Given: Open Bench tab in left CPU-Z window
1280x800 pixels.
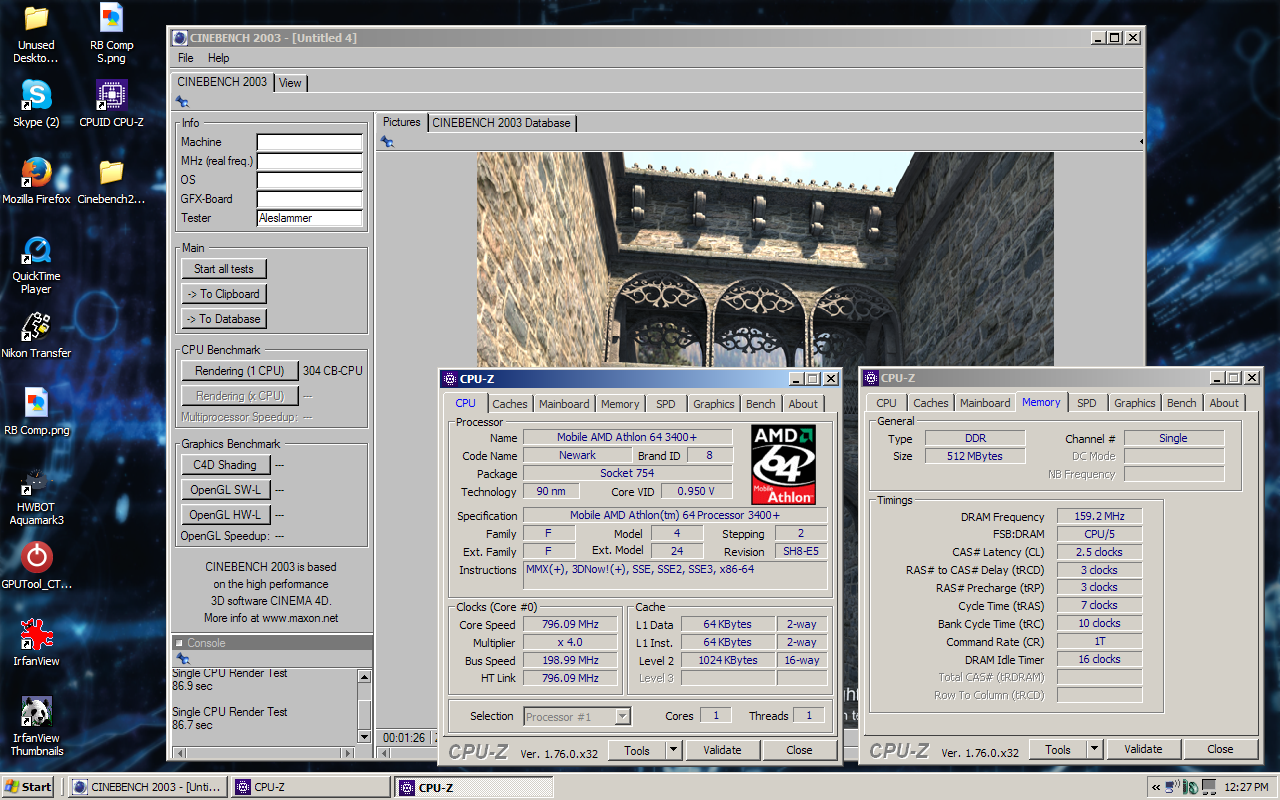Looking at the screenshot, I should point(761,404).
